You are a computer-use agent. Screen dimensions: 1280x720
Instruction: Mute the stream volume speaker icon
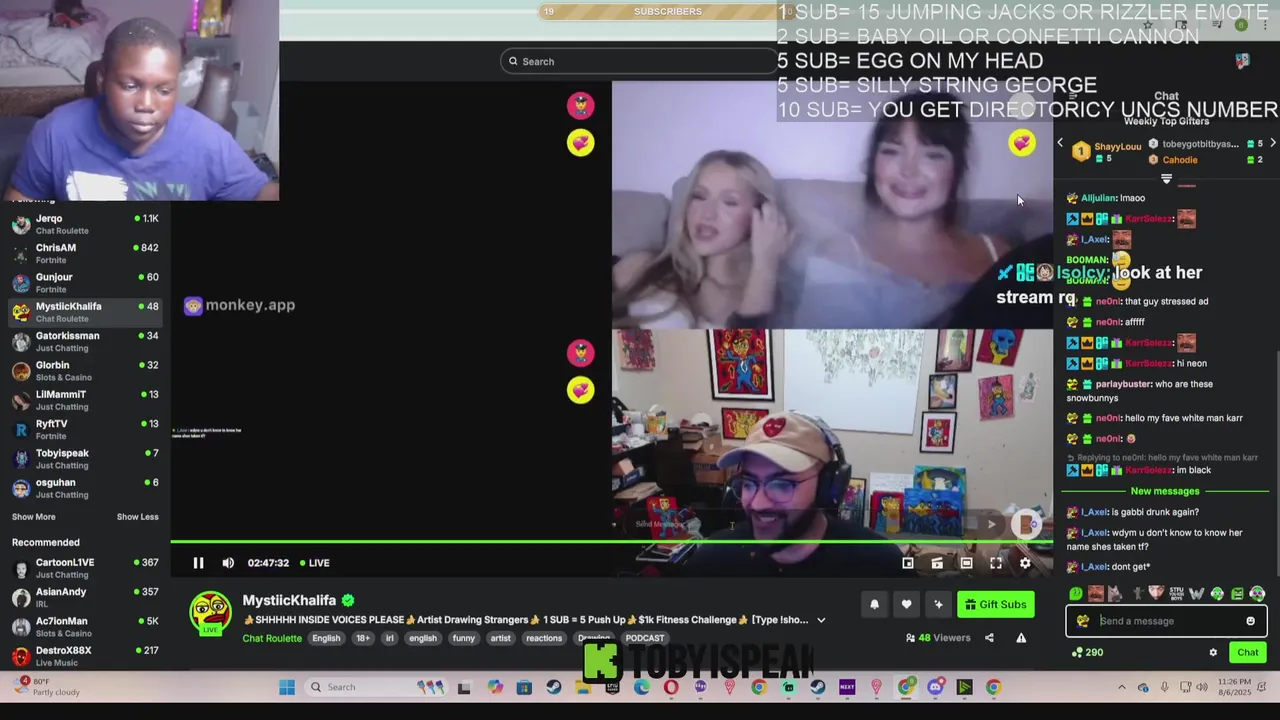(228, 563)
